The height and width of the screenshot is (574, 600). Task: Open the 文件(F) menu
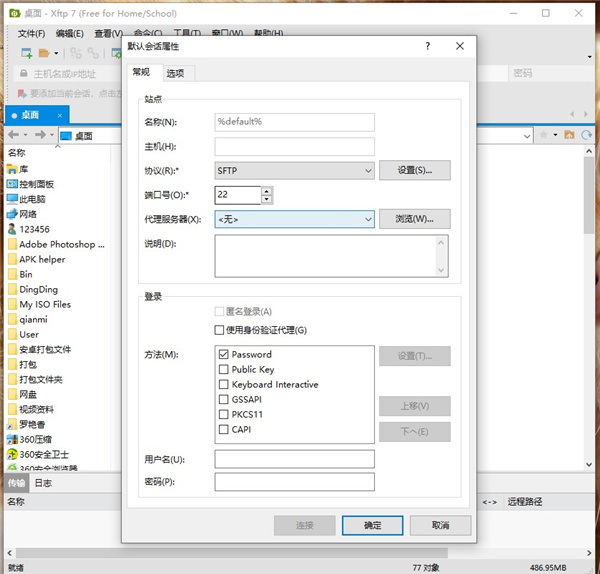click(x=31, y=34)
